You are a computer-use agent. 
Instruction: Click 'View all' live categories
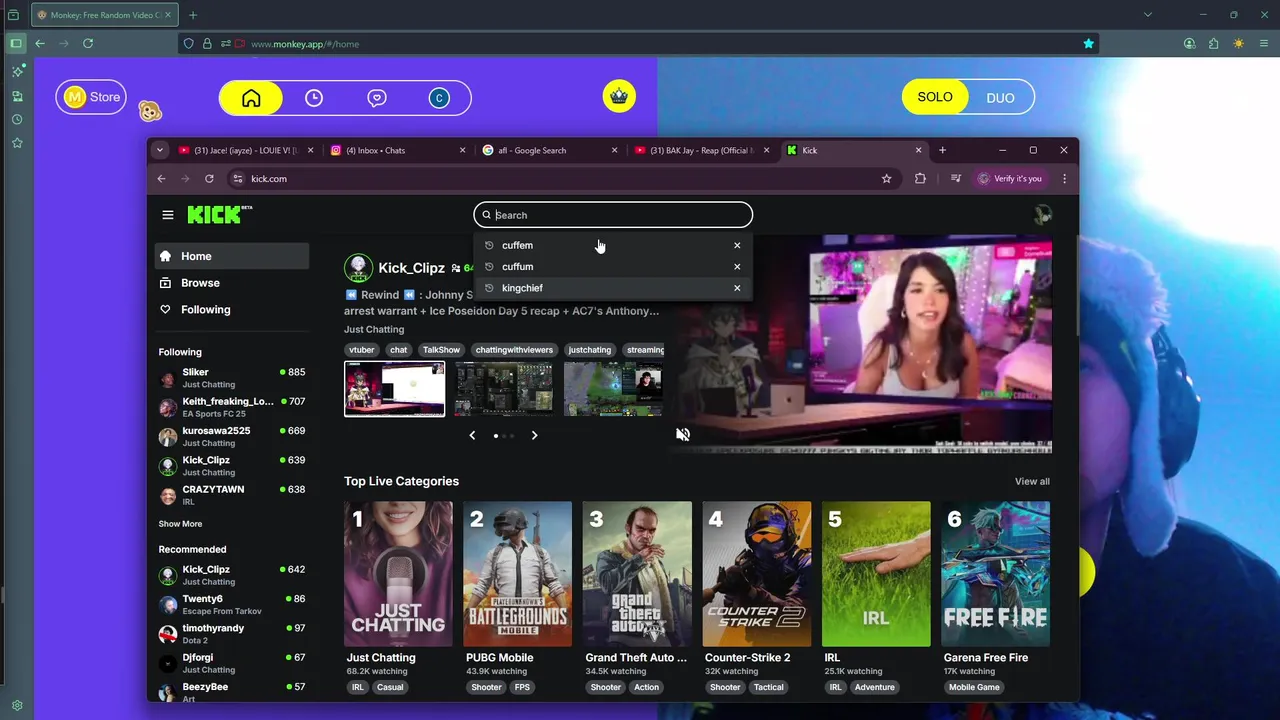click(1032, 482)
